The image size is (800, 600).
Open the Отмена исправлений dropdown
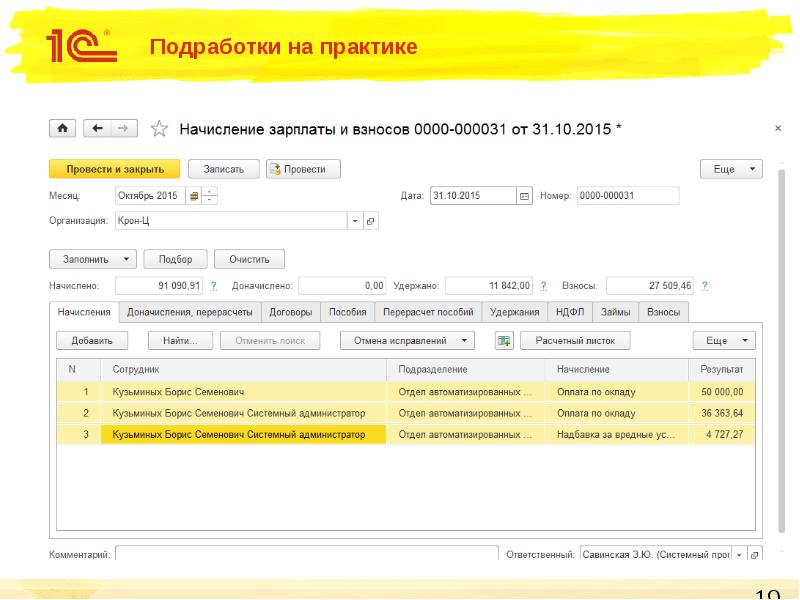point(407,341)
